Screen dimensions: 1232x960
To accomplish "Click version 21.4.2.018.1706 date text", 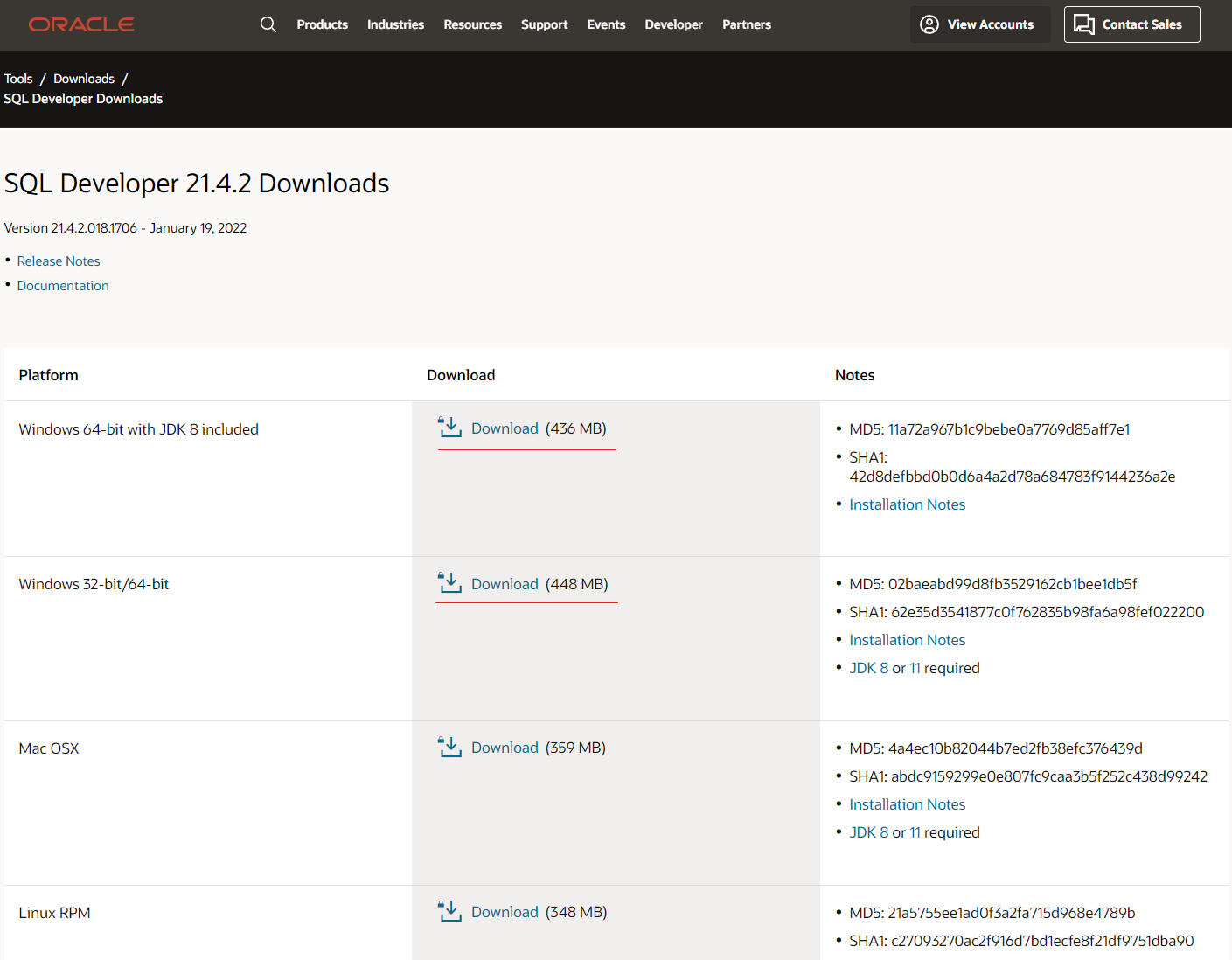I will 125,228.
